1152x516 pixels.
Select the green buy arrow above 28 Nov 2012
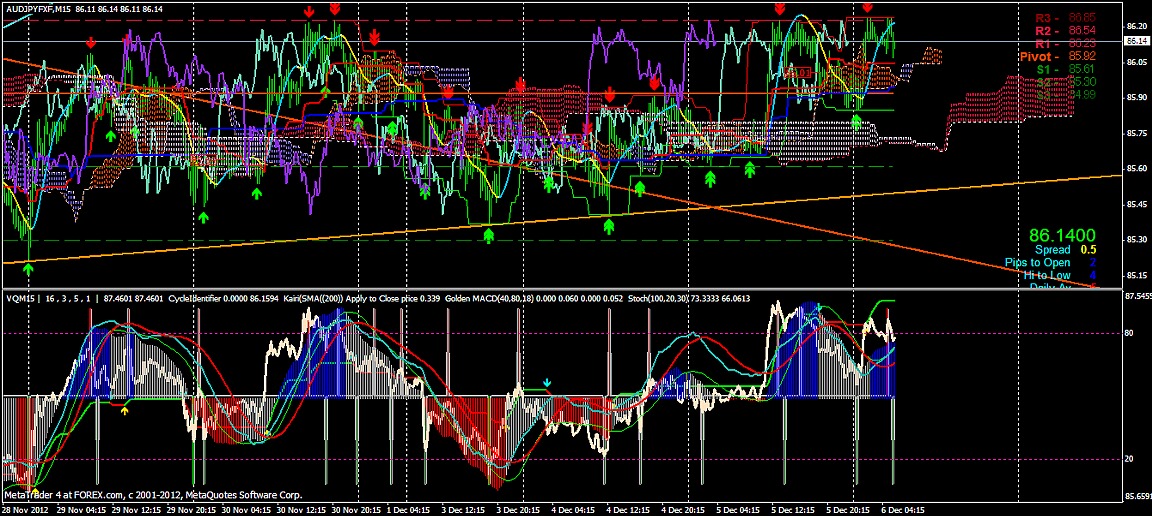pyautogui.click(x=29, y=267)
